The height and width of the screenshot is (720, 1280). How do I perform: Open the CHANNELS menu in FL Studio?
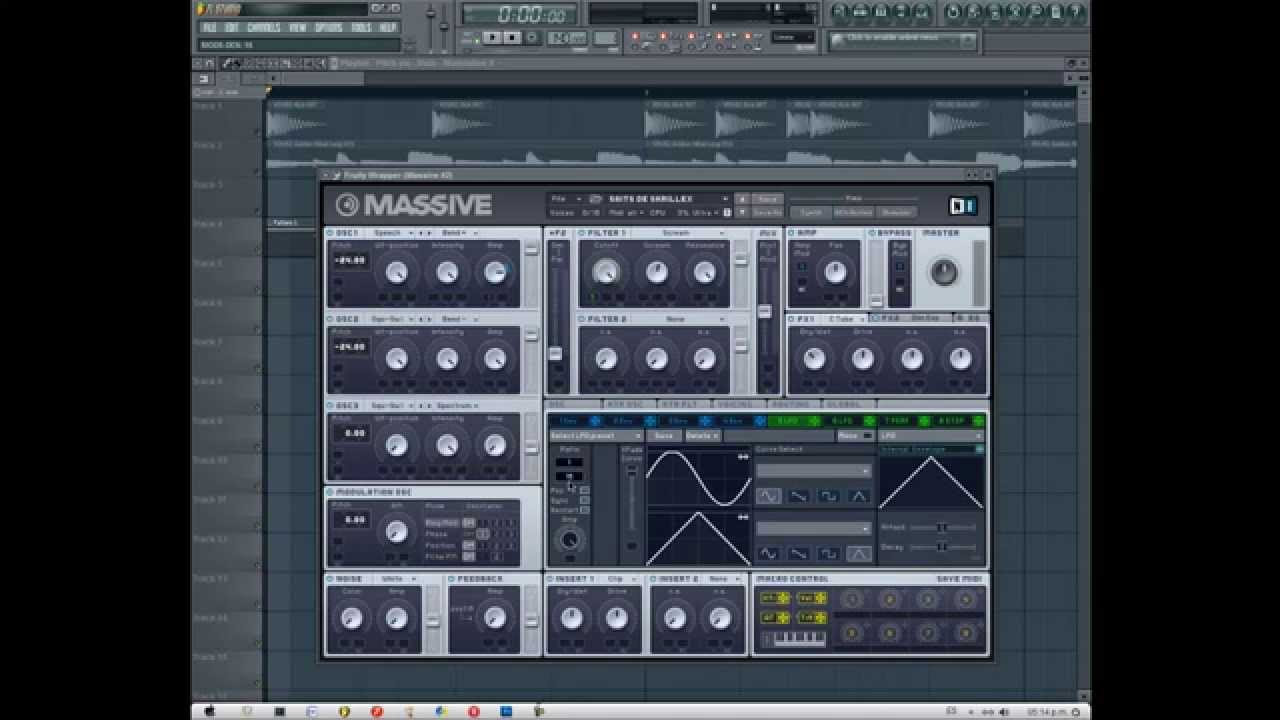(x=263, y=28)
